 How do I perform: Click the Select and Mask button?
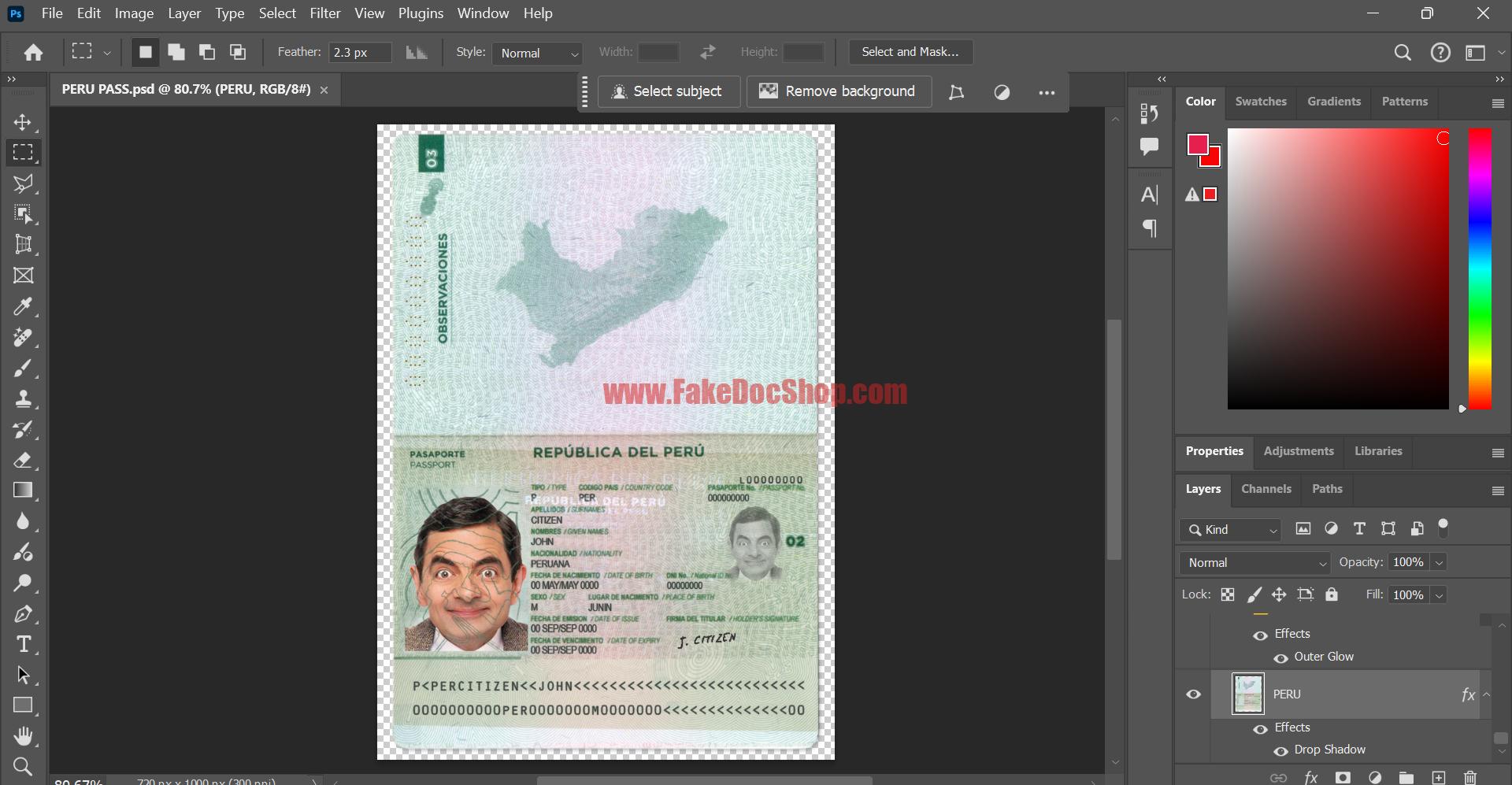coord(910,52)
